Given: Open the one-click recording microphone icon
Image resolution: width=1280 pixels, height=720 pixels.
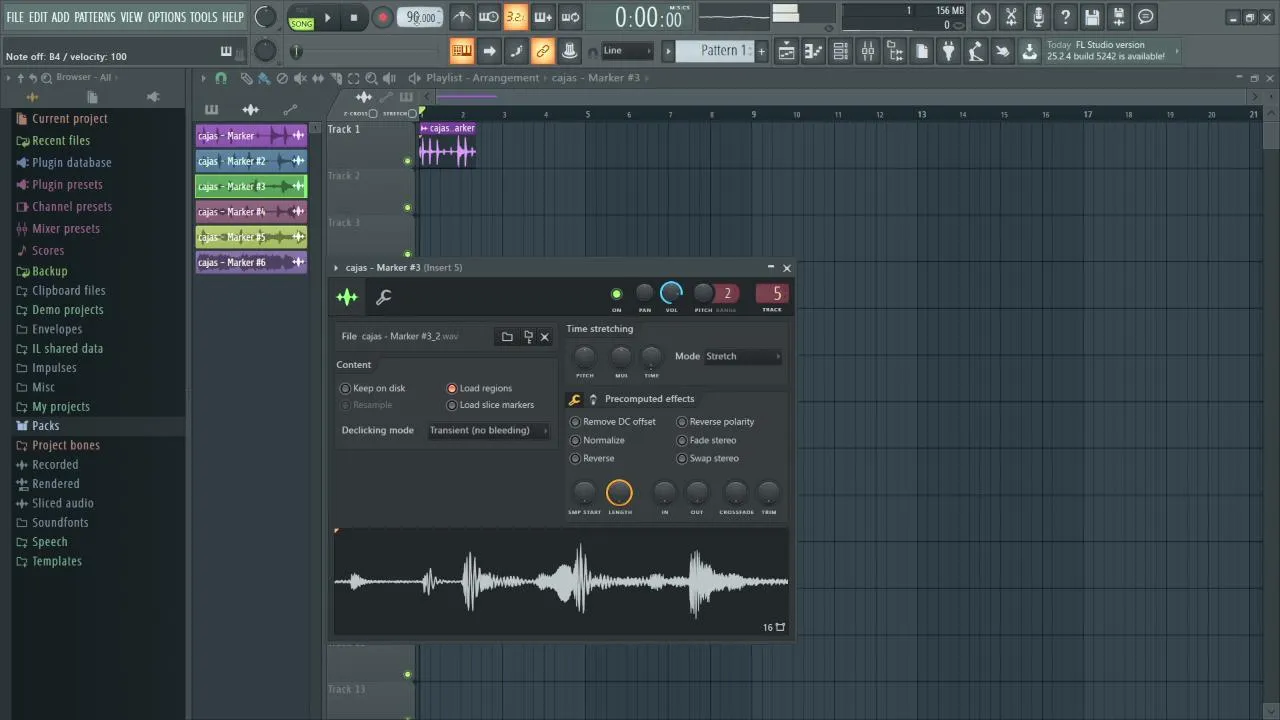Looking at the screenshot, I should (x=1038, y=17).
